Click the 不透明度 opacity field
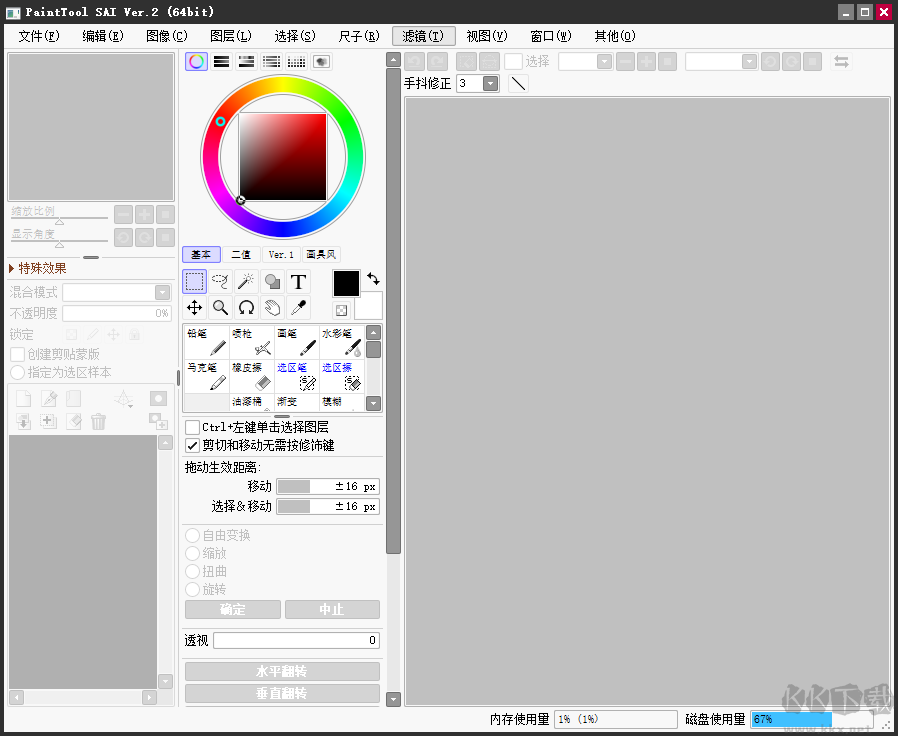This screenshot has width=898, height=736. pyautogui.click(x=117, y=313)
